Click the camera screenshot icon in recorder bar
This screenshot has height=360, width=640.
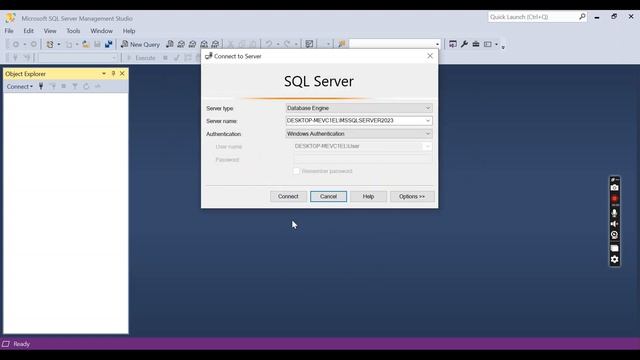click(x=614, y=187)
